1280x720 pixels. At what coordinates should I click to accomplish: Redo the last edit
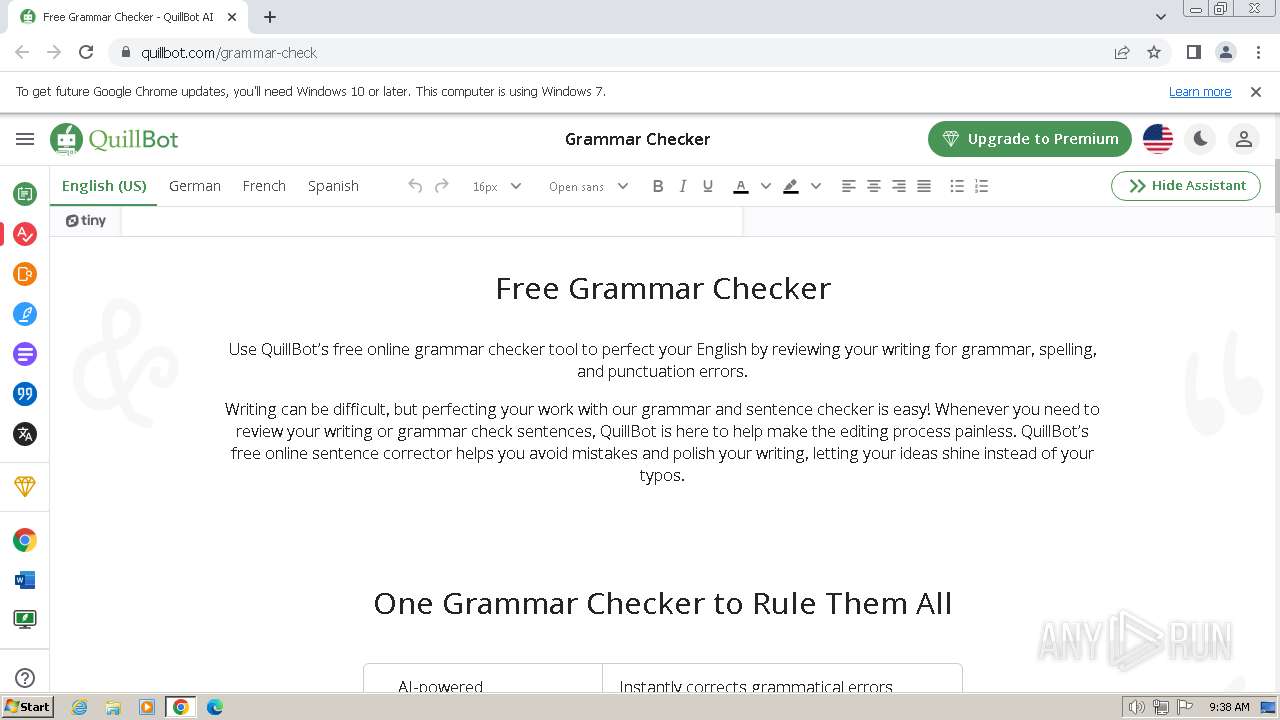[441, 186]
